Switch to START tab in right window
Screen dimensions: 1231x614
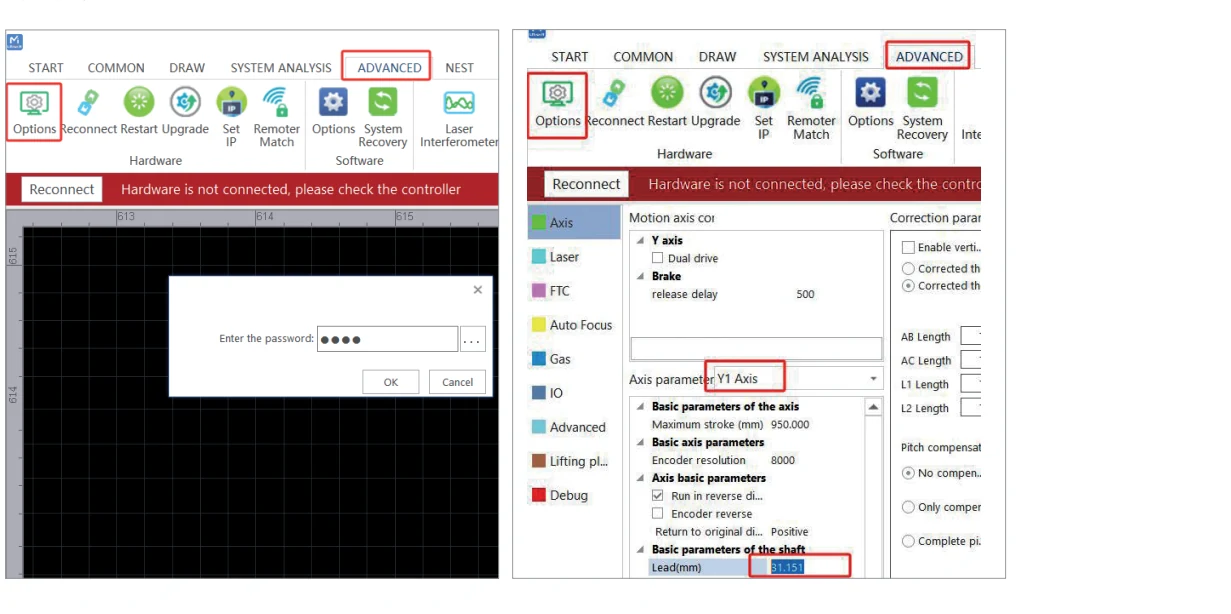tap(570, 57)
